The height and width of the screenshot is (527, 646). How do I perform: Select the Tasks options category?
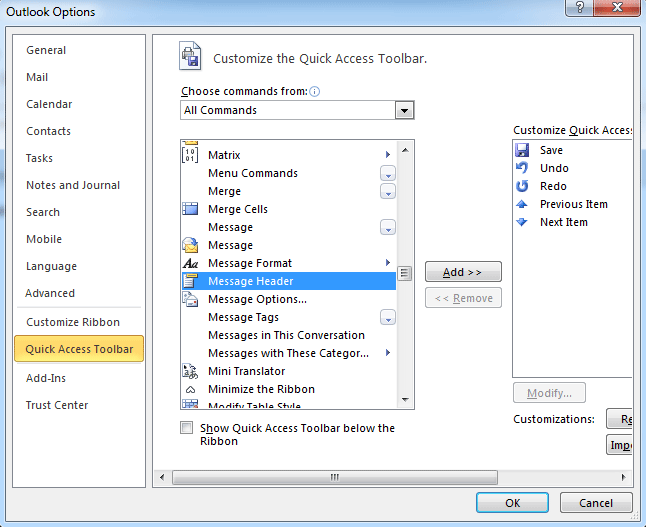79,158
